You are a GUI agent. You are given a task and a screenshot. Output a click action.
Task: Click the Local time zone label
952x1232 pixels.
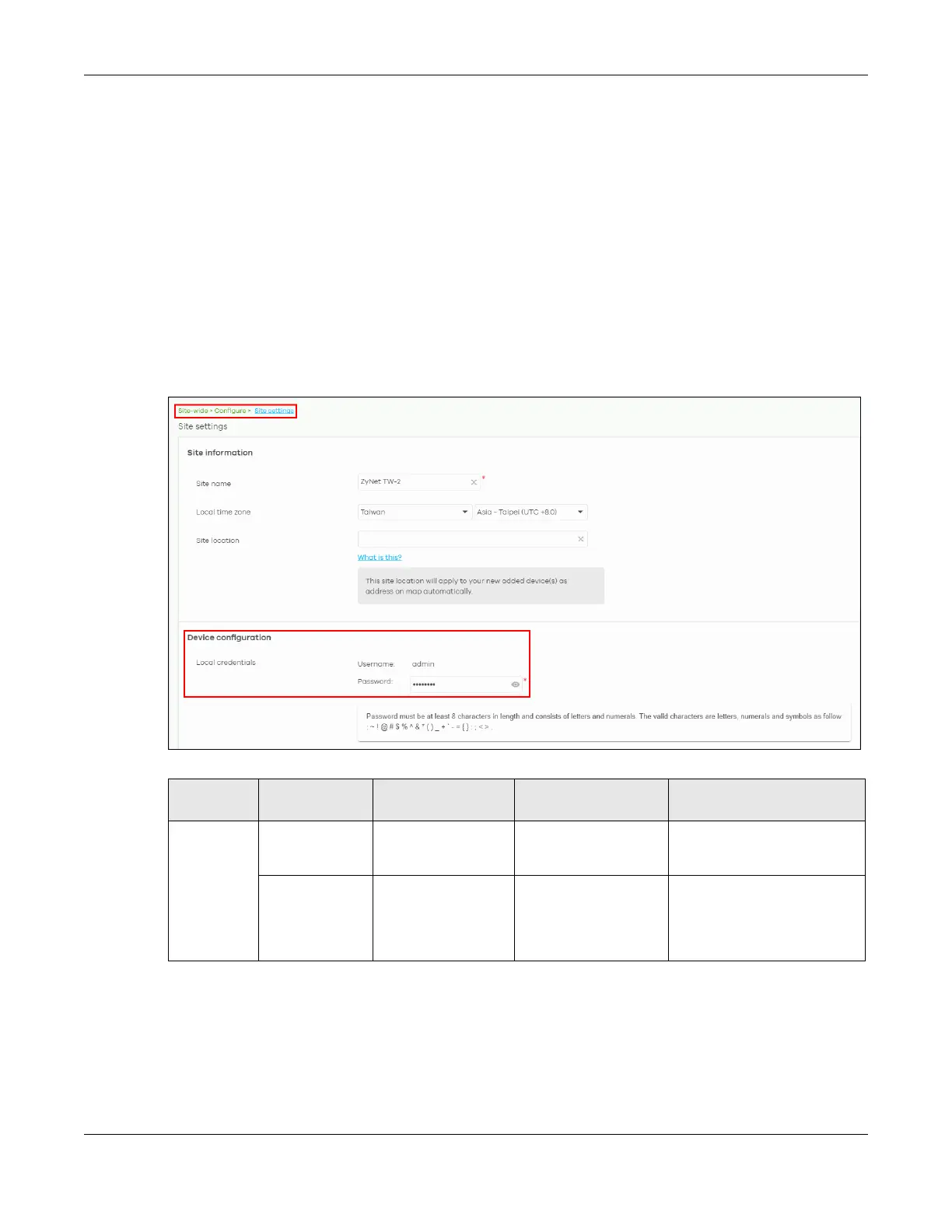click(223, 512)
